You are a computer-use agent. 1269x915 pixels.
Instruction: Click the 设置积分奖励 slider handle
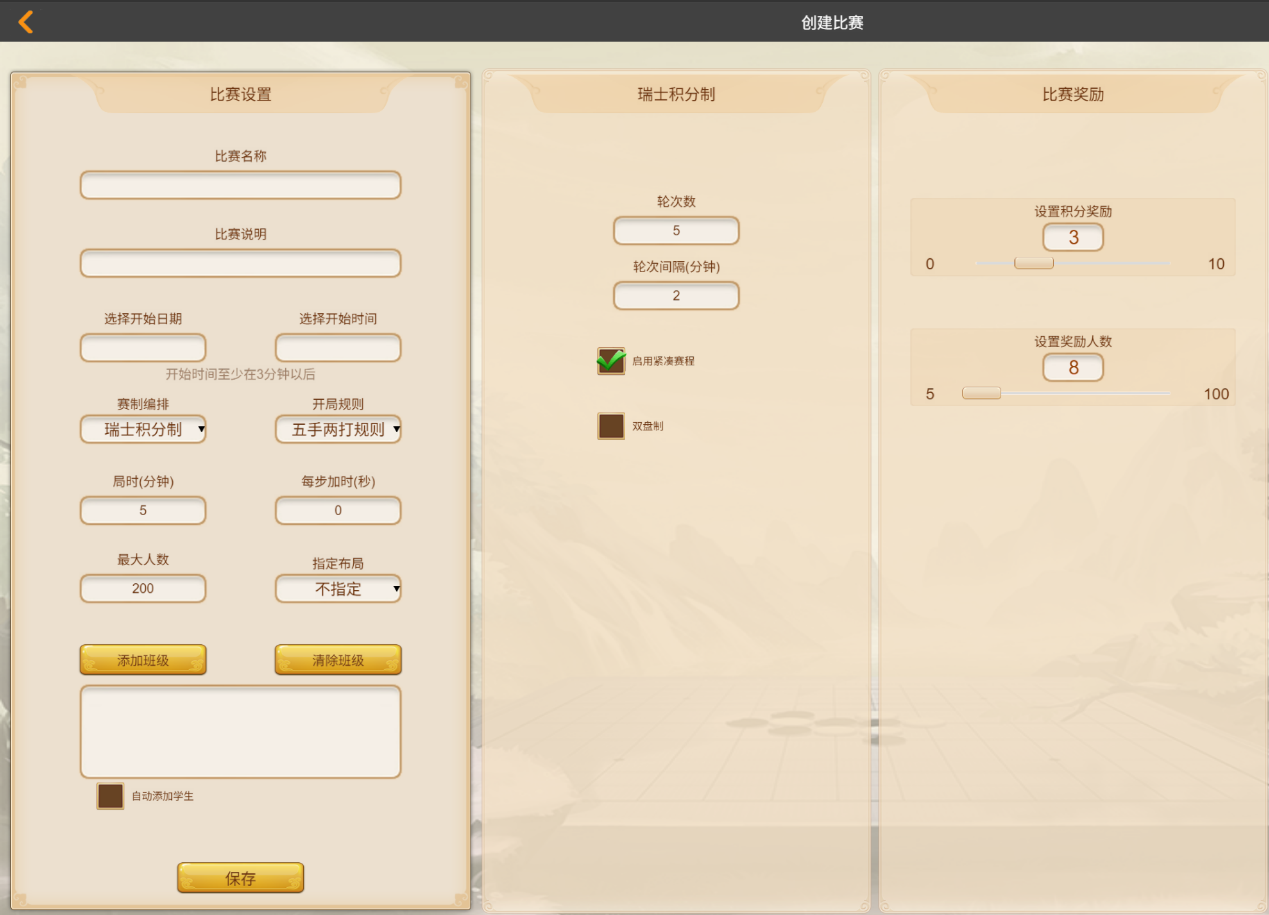(x=1033, y=264)
